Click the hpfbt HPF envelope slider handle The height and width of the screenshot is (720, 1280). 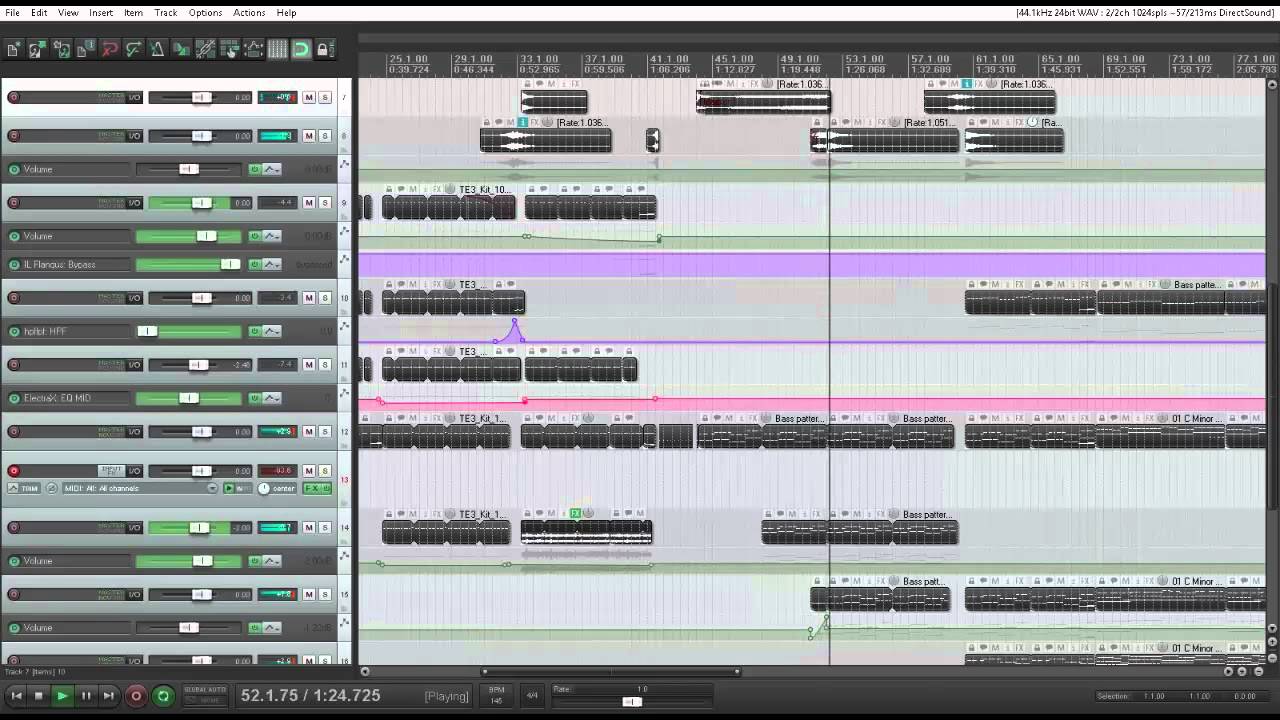pos(147,332)
